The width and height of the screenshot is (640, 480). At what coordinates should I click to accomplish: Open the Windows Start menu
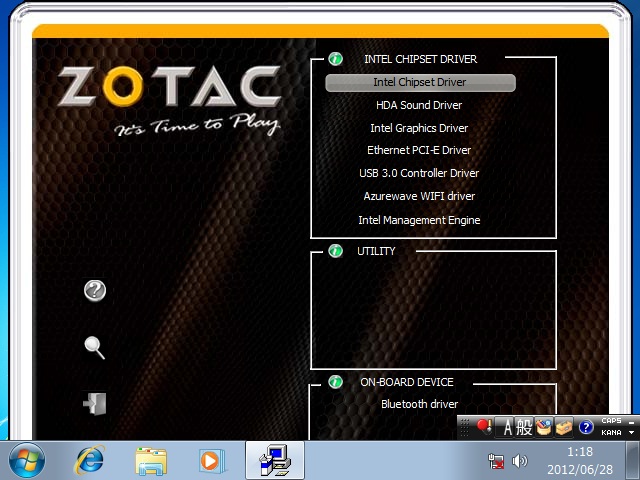[x=27, y=460]
